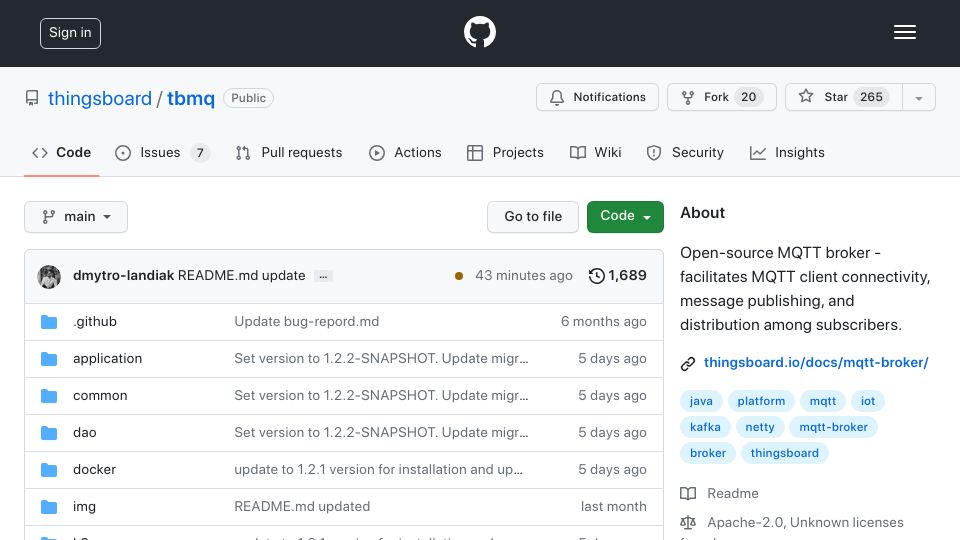The image size is (960, 540).
Task: Open the README.md updated commit
Action: [302, 506]
